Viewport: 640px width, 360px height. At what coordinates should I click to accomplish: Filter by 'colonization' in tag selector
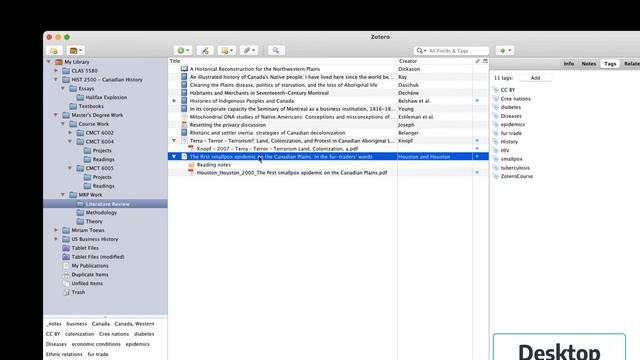point(80,334)
